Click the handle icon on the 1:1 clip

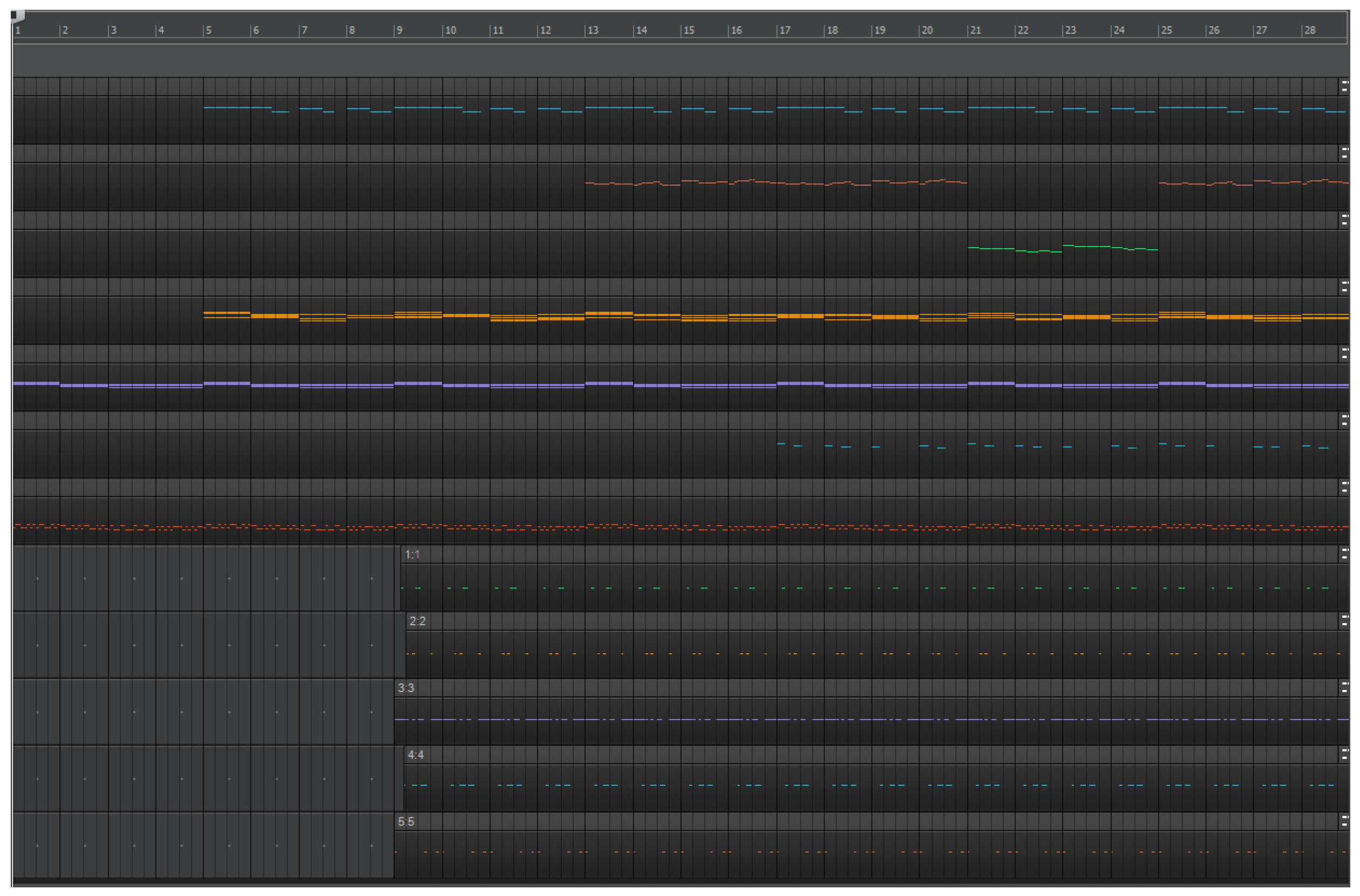(1344, 555)
